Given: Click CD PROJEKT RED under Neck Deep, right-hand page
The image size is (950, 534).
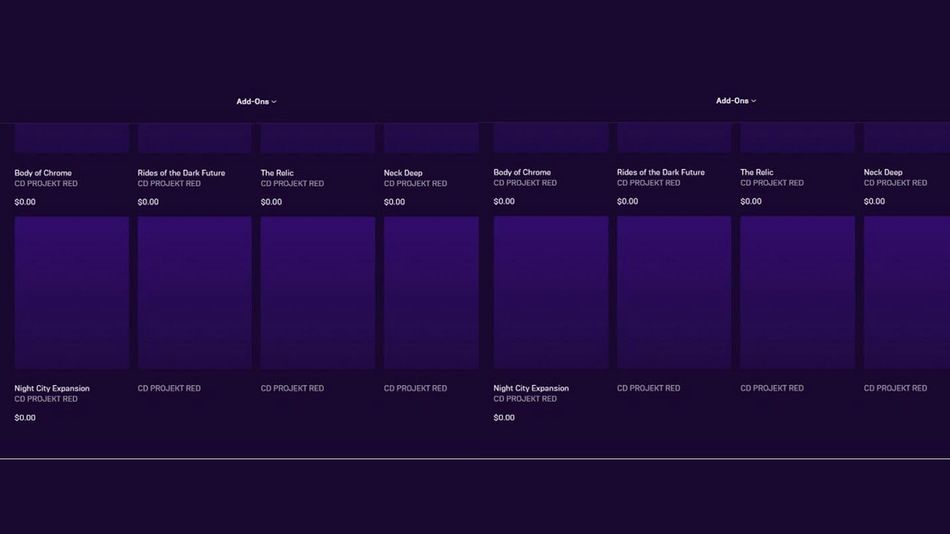Looking at the screenshot, I should point(895,183).
